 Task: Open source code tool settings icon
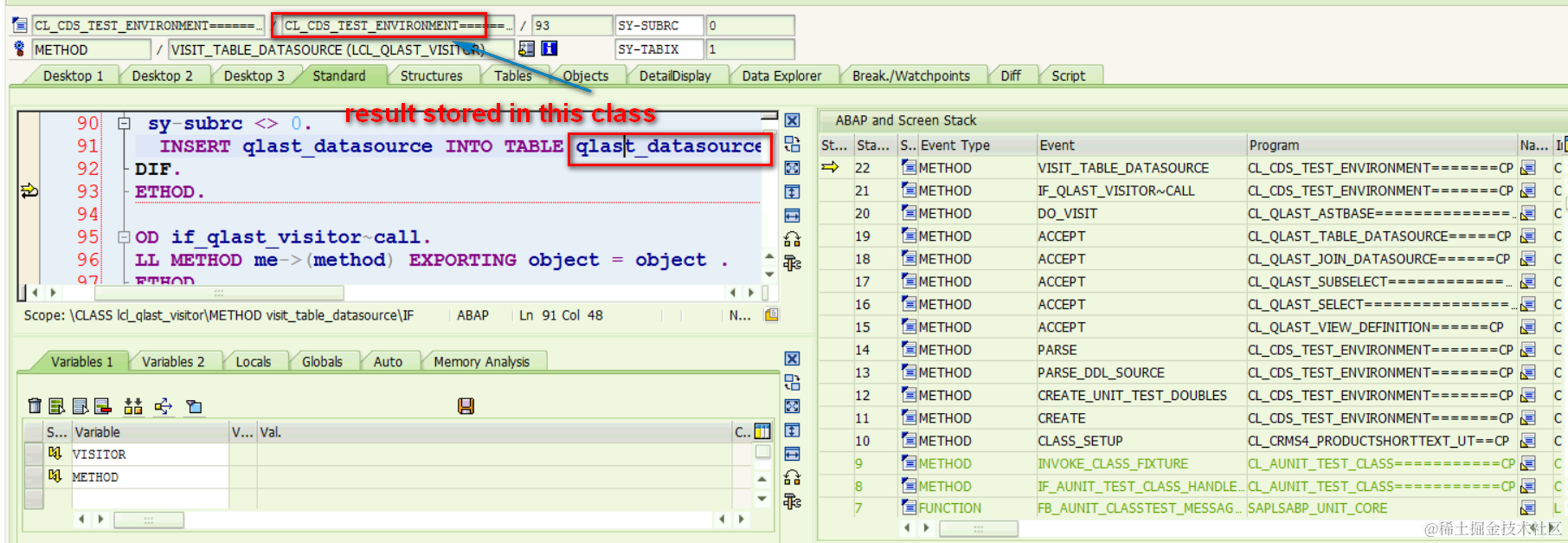click(792, 263)
